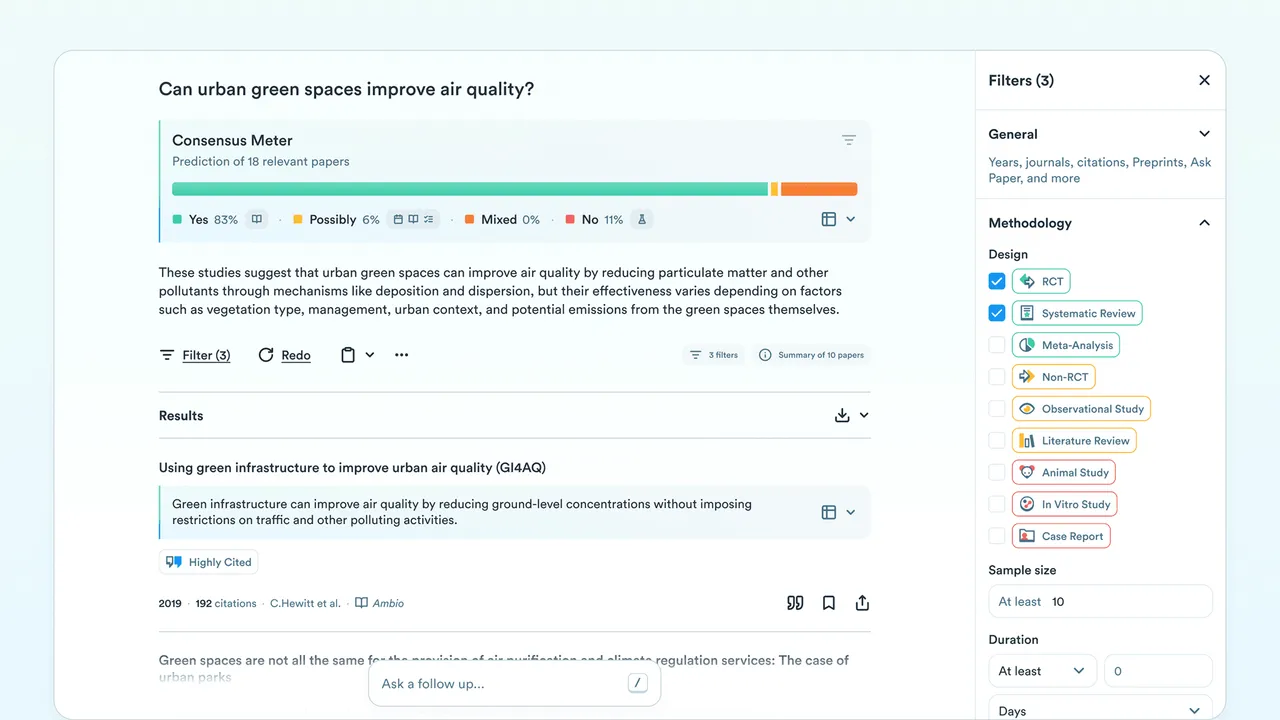Open the partly visible Green spaces urban parks paper
Screen dimensions: 1280x720
pos(504,668)
